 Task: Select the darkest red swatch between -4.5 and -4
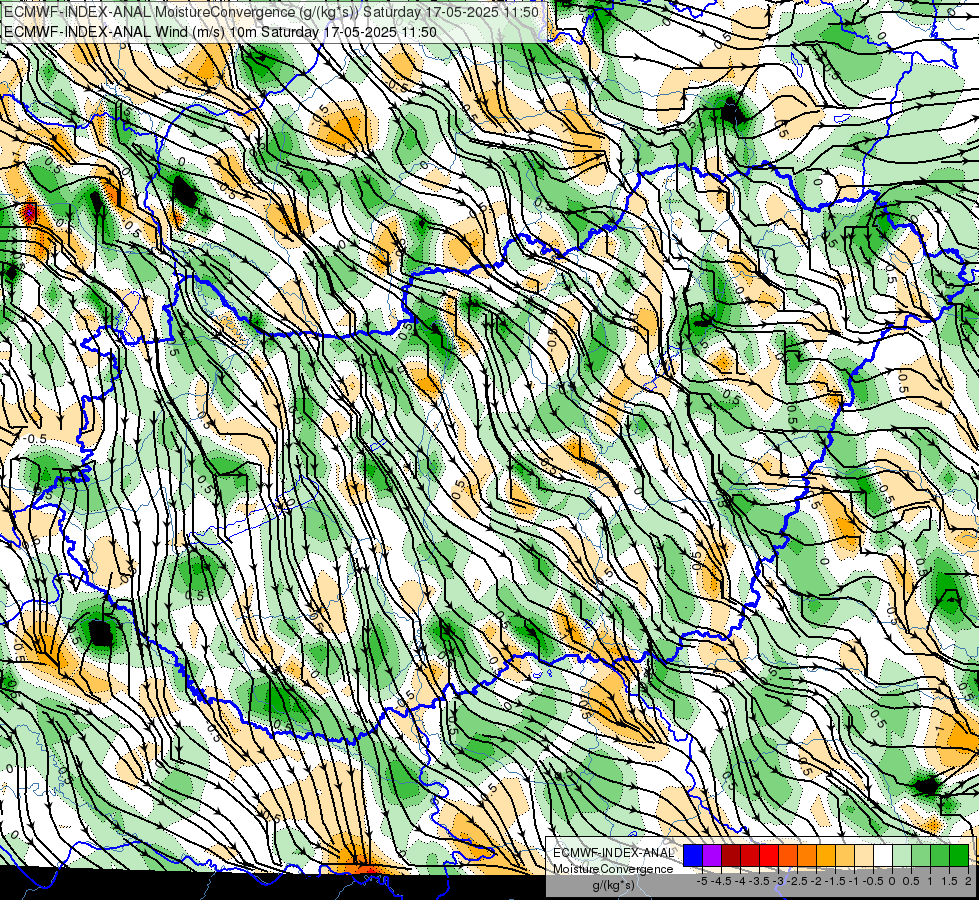[731, 856]
